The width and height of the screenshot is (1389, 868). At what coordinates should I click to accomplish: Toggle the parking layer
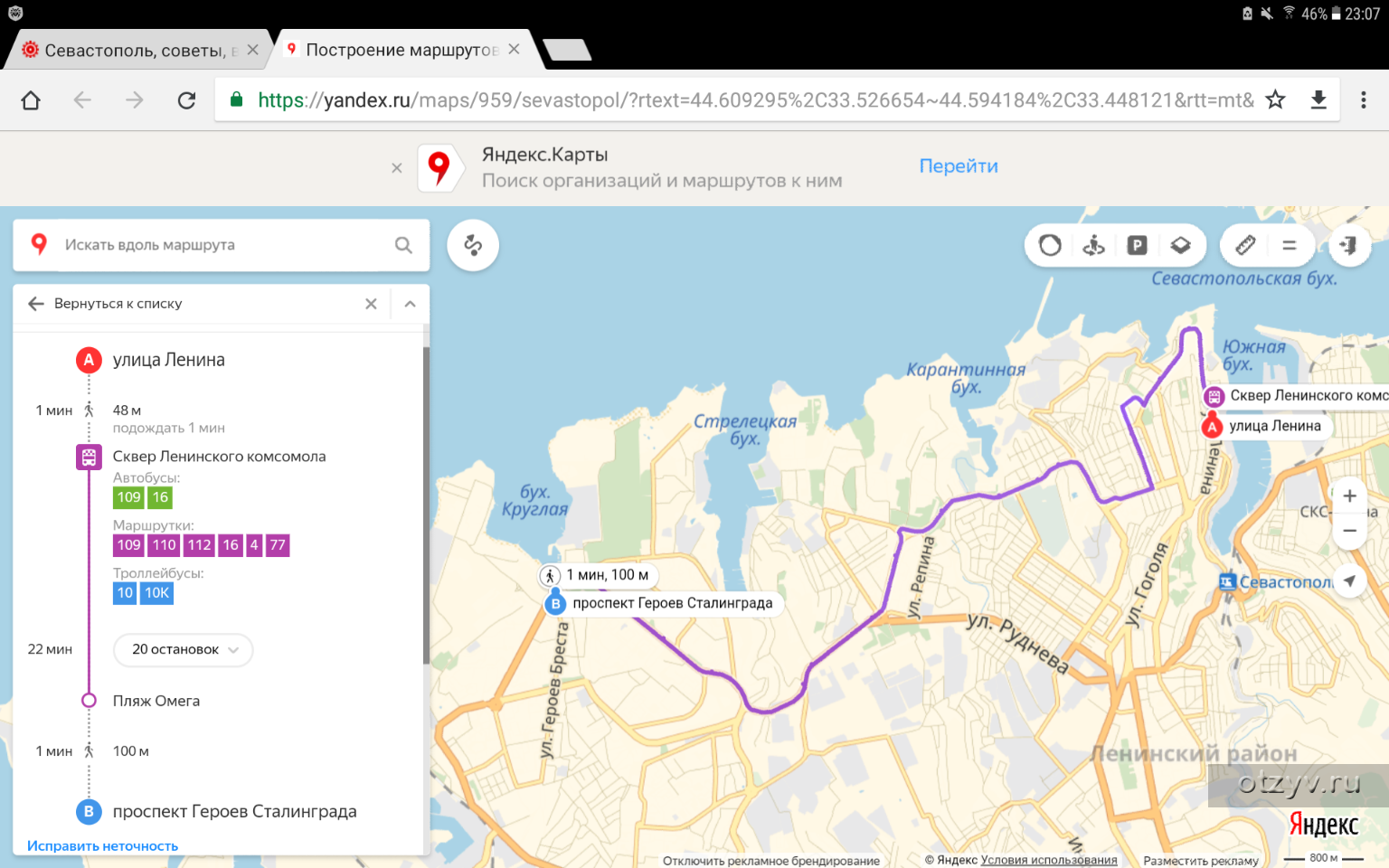pyautogui.click(x=1137, y=245)
